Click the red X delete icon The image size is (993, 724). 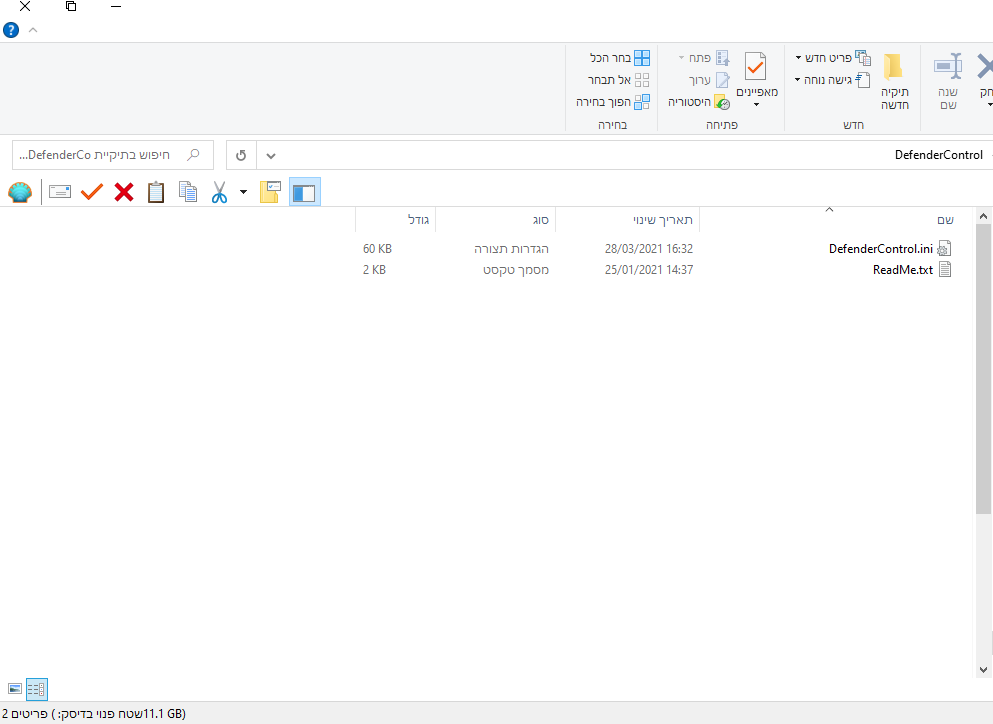[124, 192]
